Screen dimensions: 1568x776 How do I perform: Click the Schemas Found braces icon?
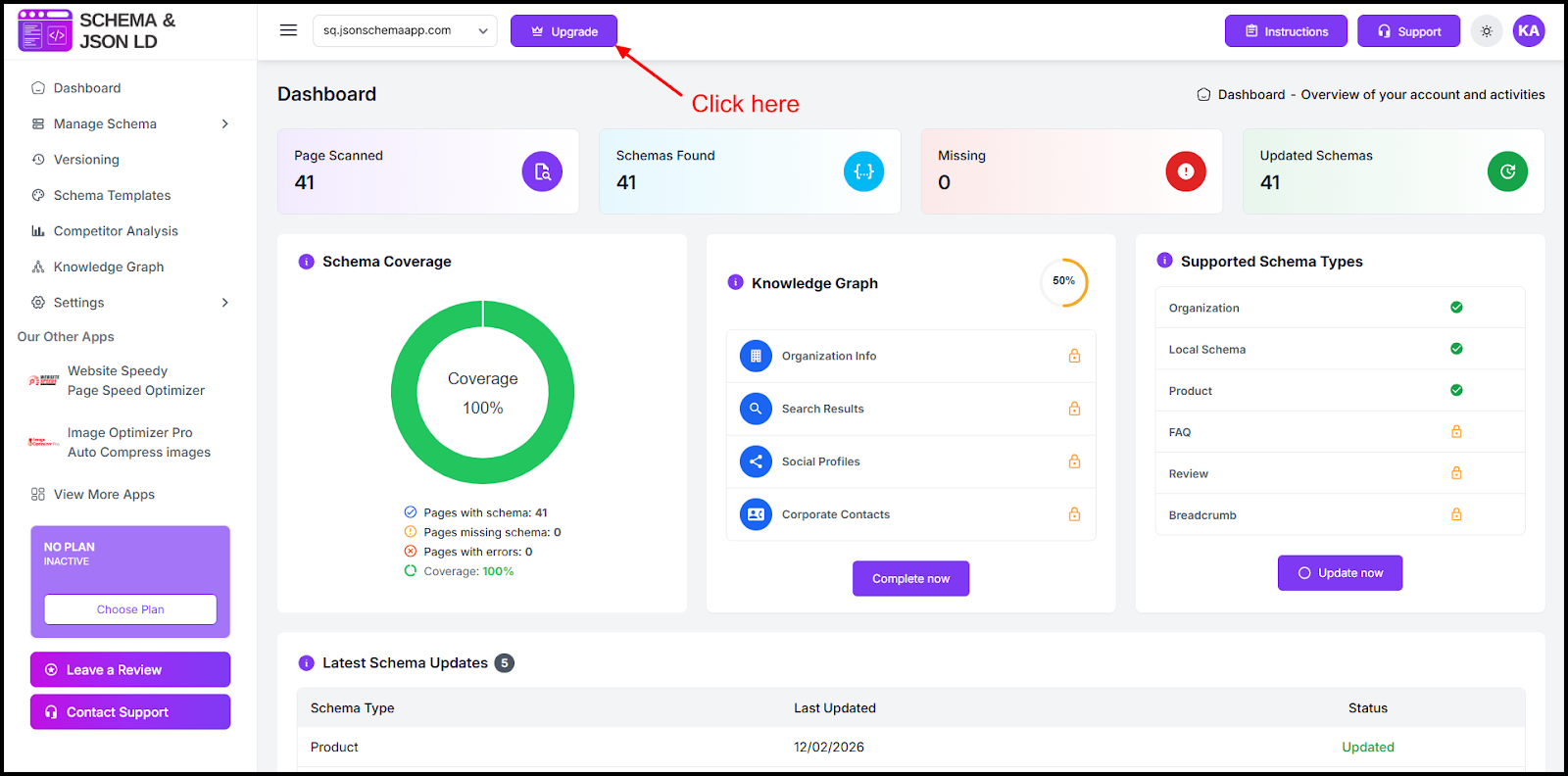(863, 171)
